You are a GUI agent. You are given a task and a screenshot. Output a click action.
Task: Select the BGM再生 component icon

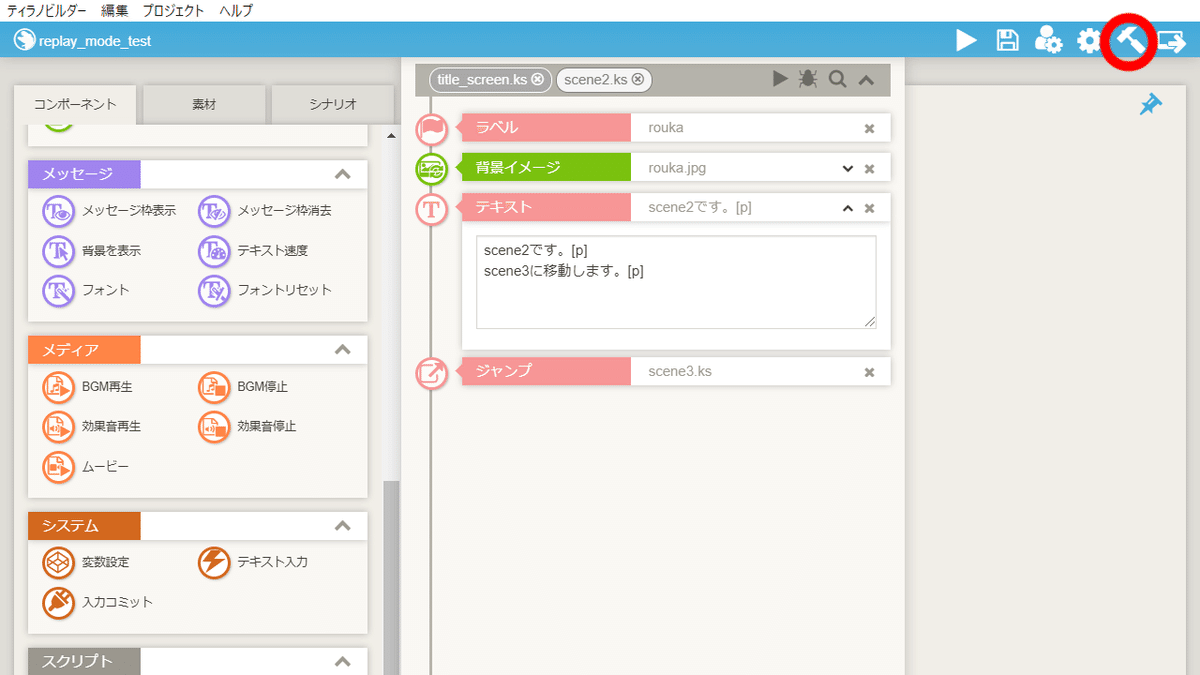click(x=59, y=387)
